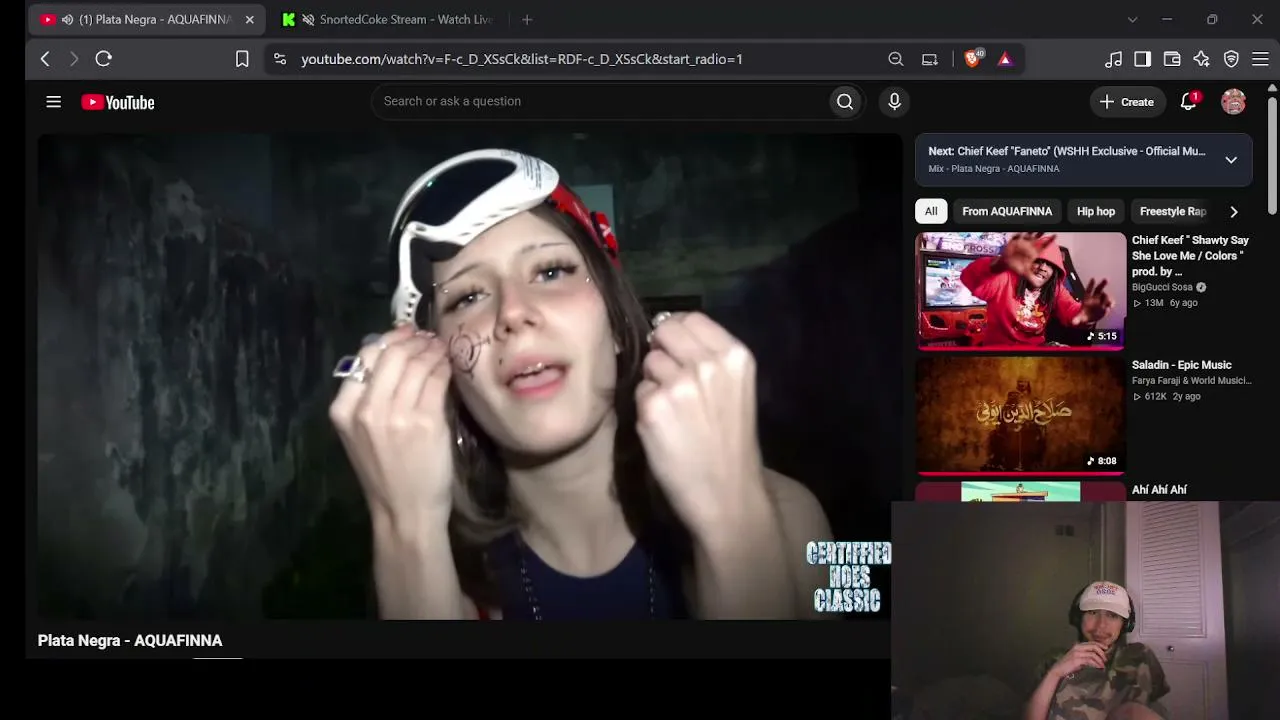
Task: Open the Brave Wallet icon
Action: point(1172,59)
